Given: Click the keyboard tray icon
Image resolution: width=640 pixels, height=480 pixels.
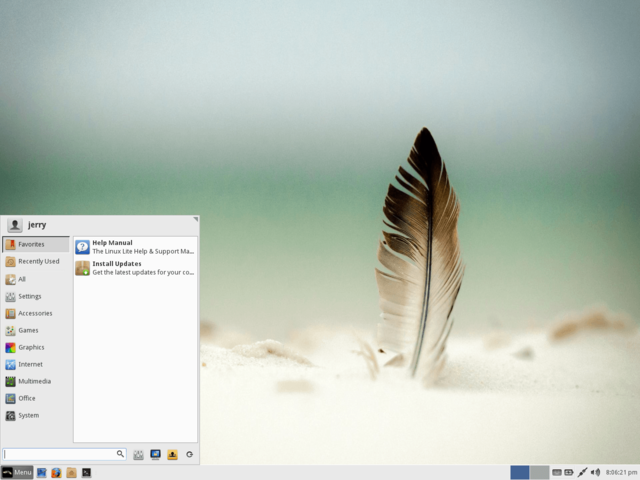Looking at the screenshot, I should click(557, 473).
